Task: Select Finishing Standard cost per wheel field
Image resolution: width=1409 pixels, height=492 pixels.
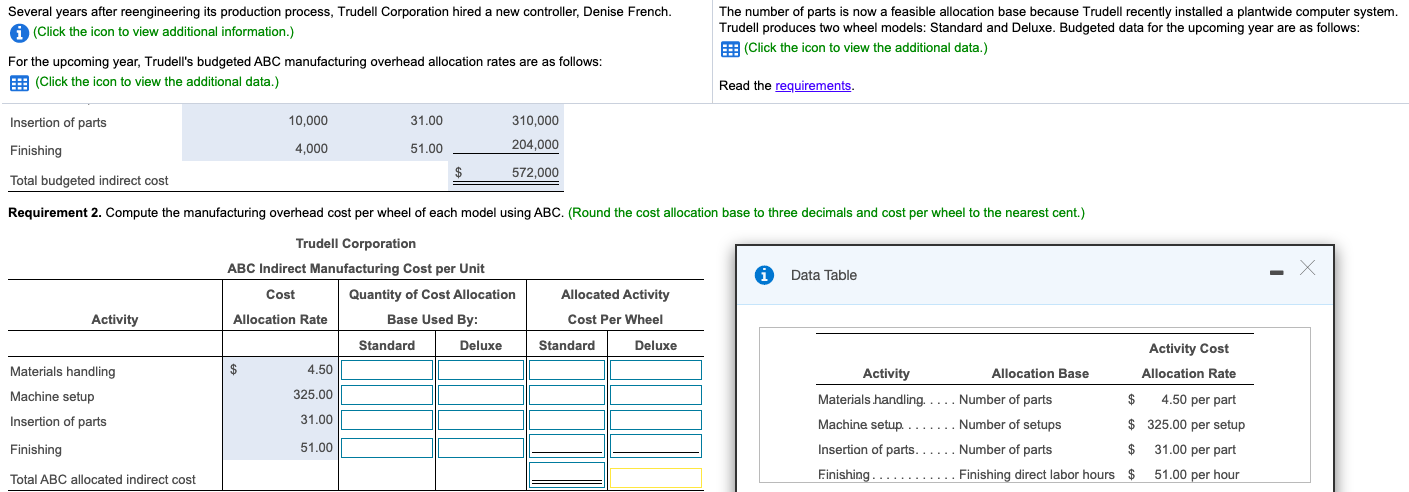Action: pos(566,446)
